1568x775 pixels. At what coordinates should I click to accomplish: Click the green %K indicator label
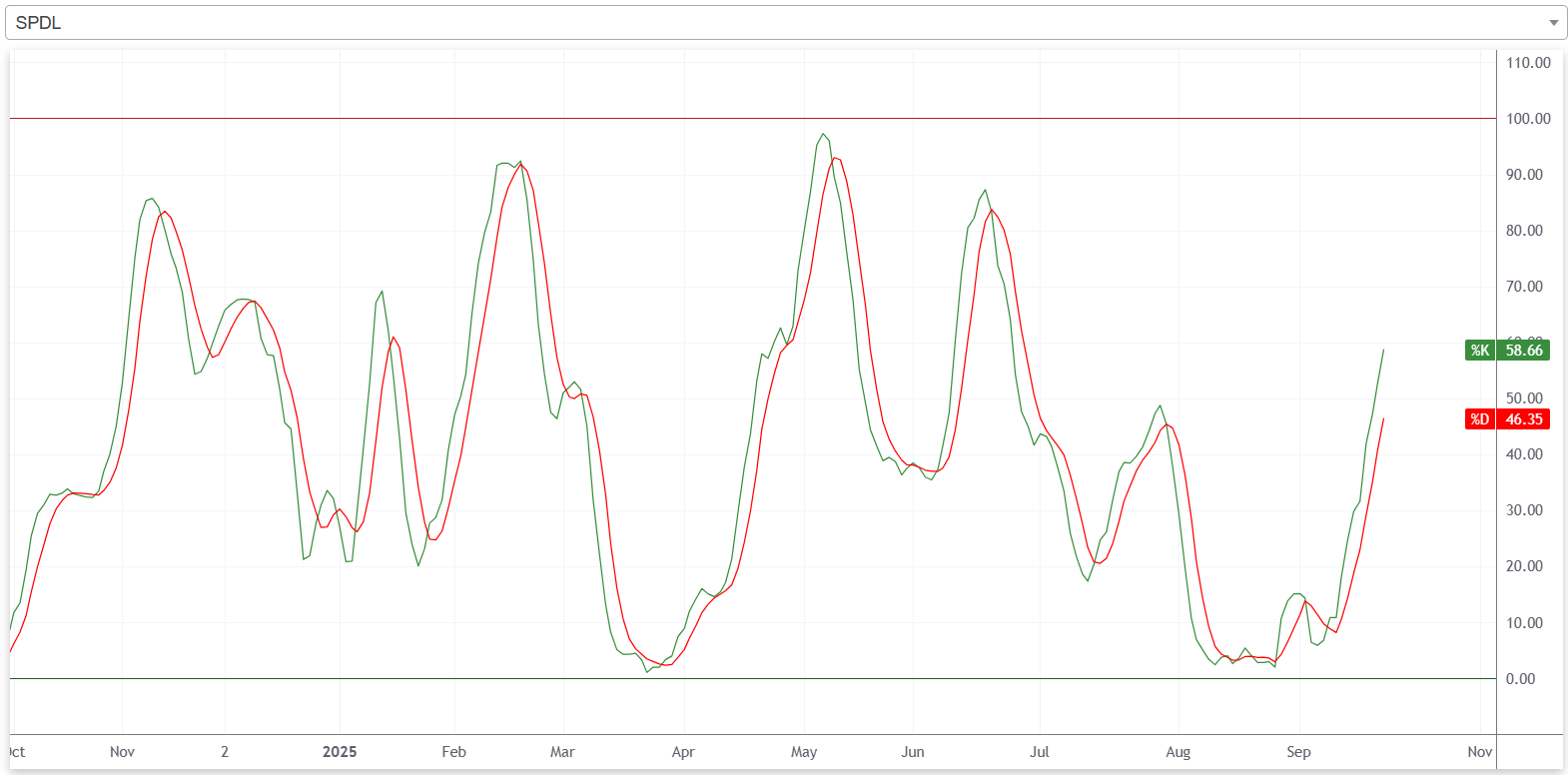(1479, 351)
